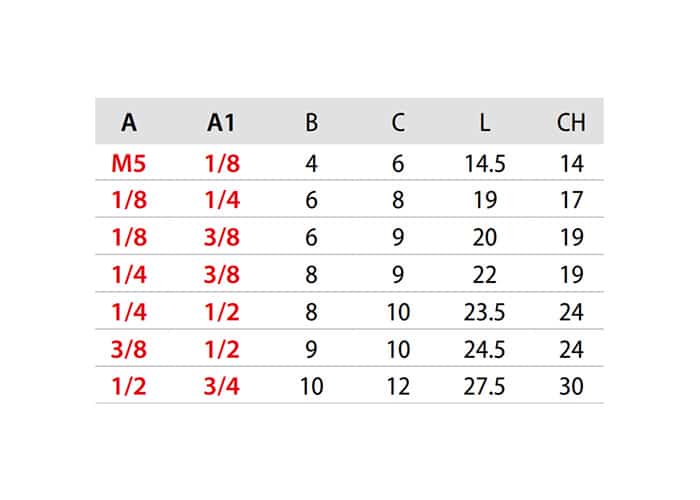The height and width of the screenshot is (500, 700).
Task: Click the L column header
Action: (x=485, y=122)
